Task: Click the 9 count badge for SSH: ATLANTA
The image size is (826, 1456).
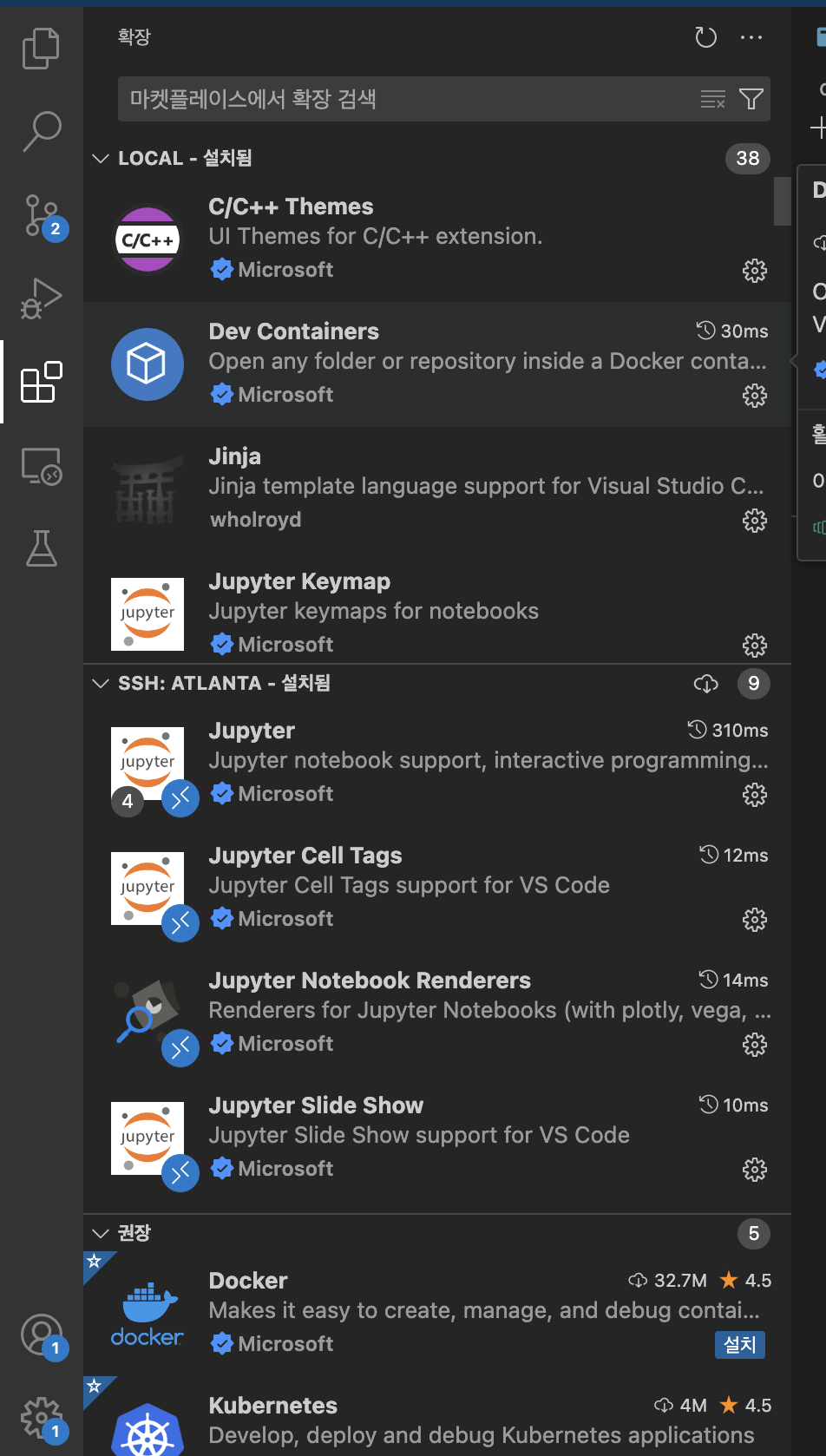Action: click(x=754, y=684)
